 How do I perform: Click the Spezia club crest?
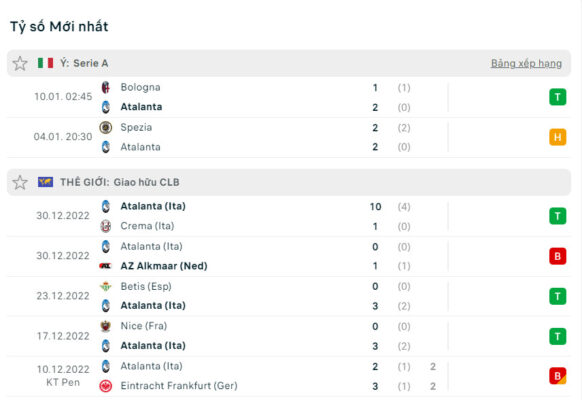tap(106, 127)
